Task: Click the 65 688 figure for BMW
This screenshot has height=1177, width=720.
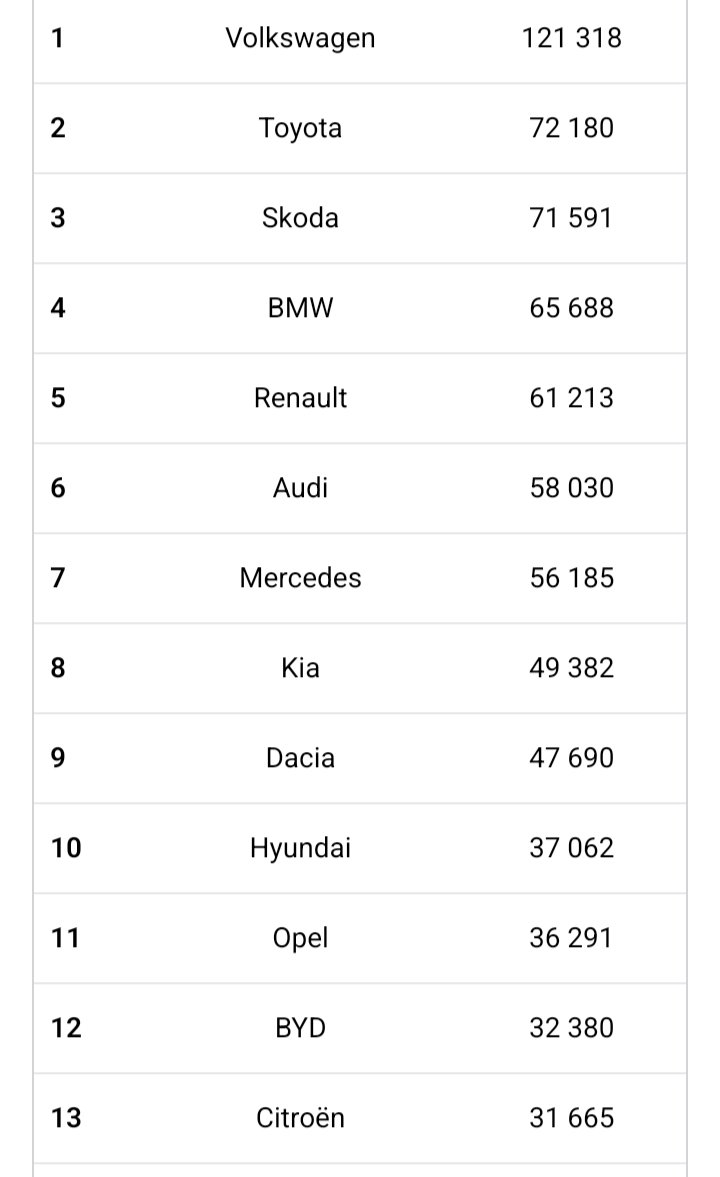Action: 571,308
